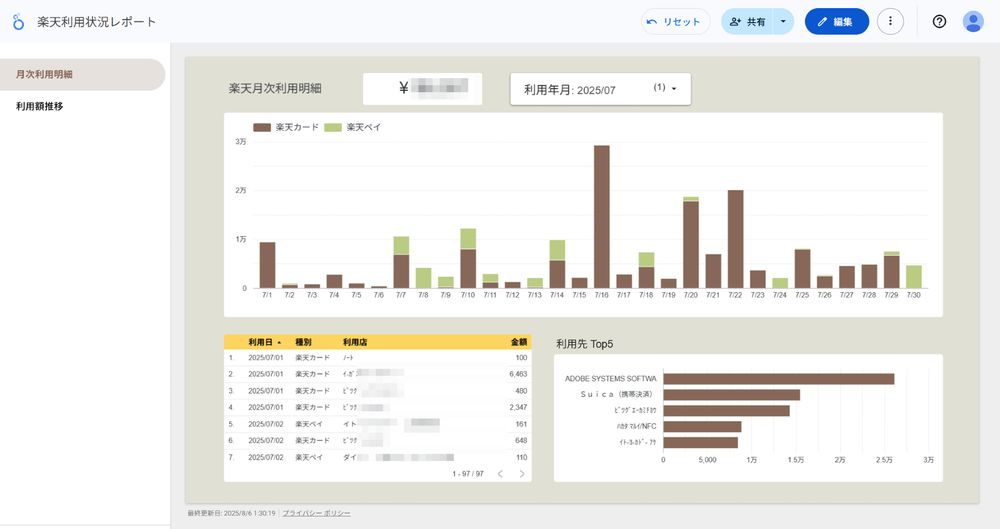Click 楽天ペイ type in row 7

pyautogui.click(x=309, y=457)
